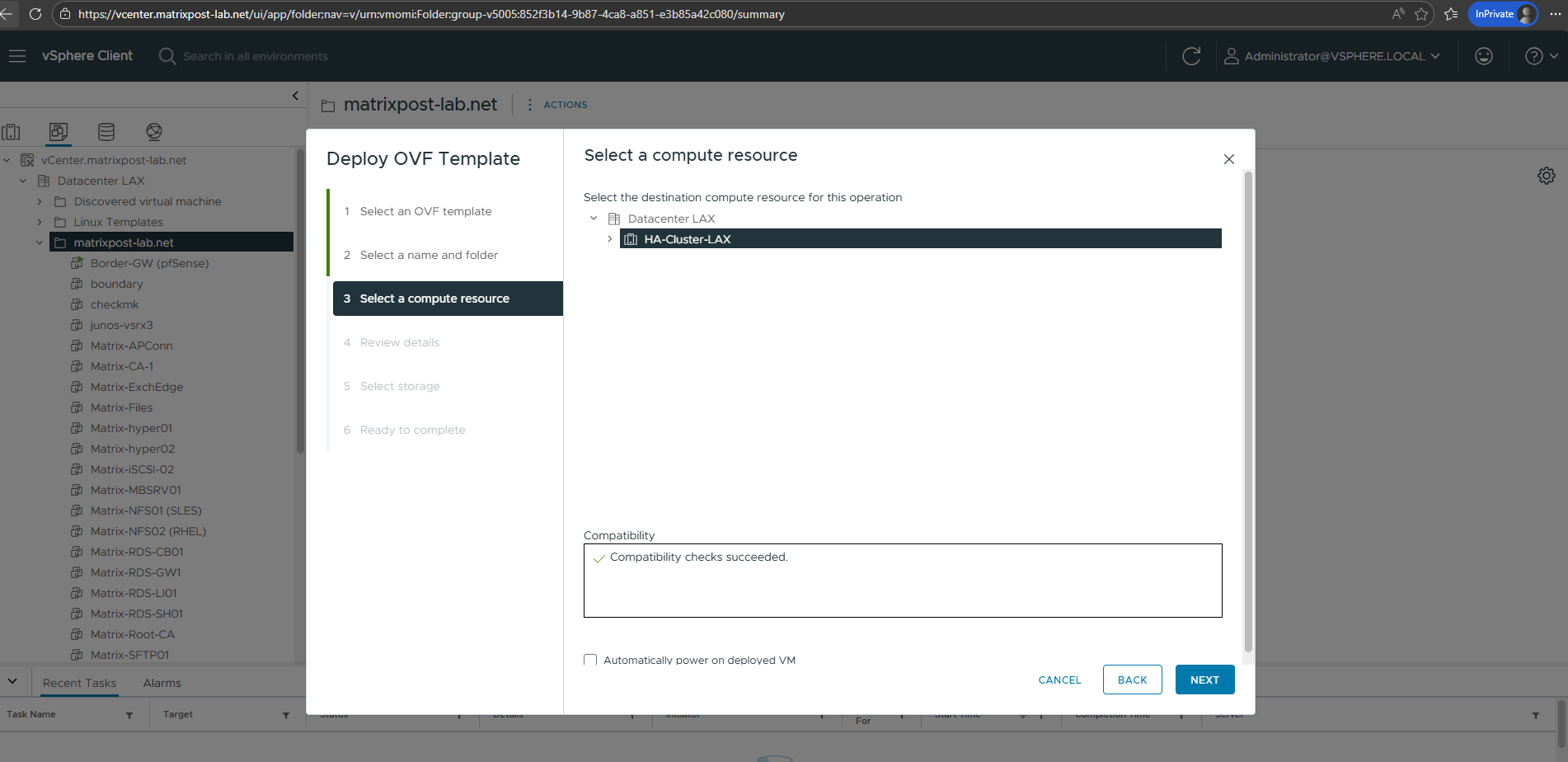Select the Matrix-ExchEdge VM
The height and width of the screenshot is (762, 1568).
pyautogui.click(x=137, y=387)
